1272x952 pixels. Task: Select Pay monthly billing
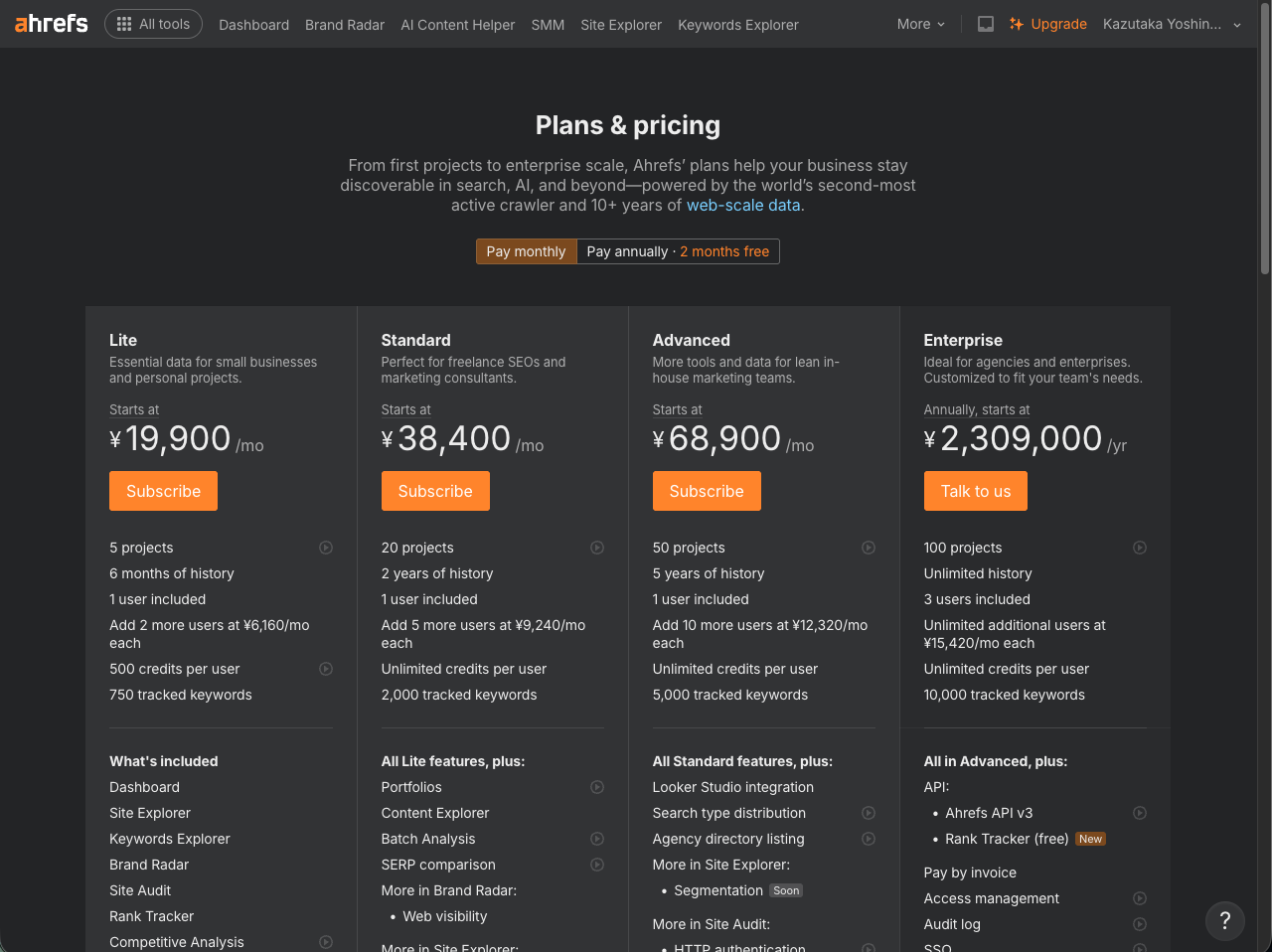pyautogui.click(x=526, y=250)
